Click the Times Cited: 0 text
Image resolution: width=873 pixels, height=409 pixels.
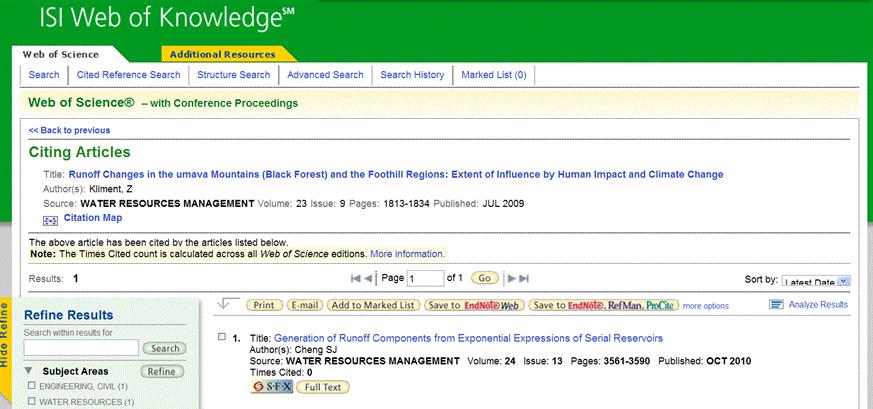[281, 372]
